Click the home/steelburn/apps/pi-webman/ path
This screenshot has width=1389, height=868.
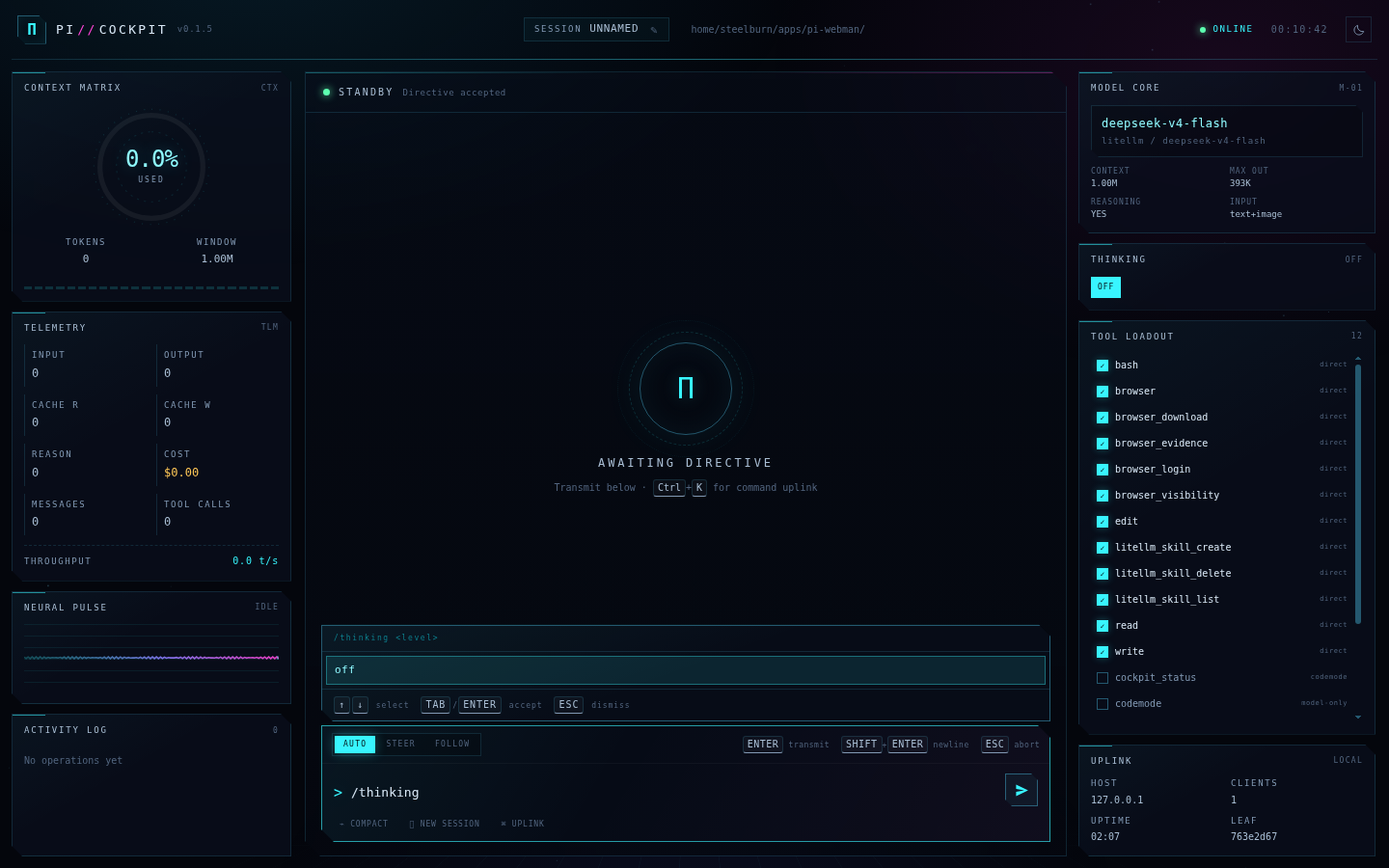[x=777, y=30]
